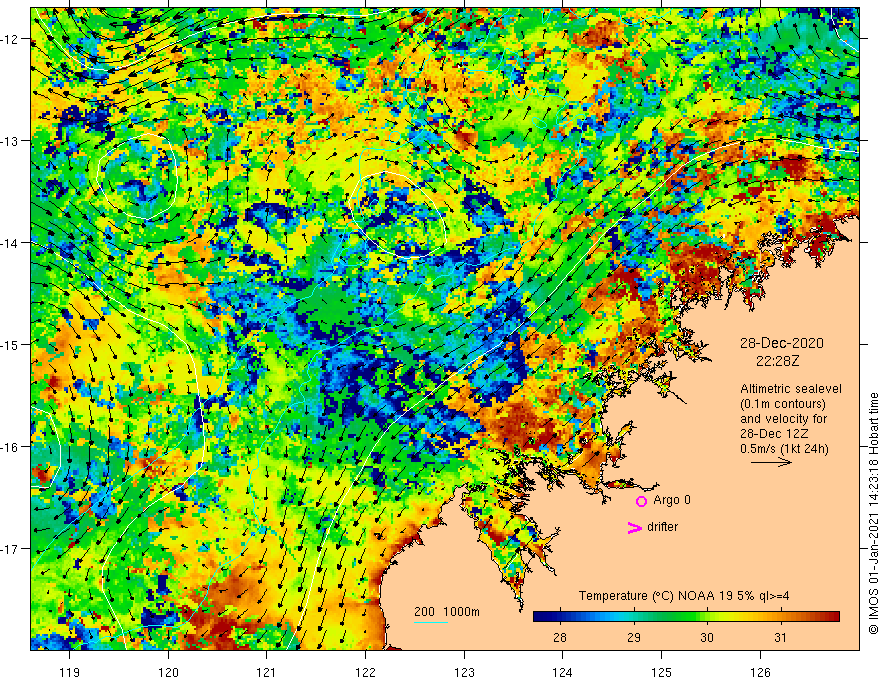Click the 'drifter' legend label
Viewport: 880px width, 680px height.
(662, 527)
